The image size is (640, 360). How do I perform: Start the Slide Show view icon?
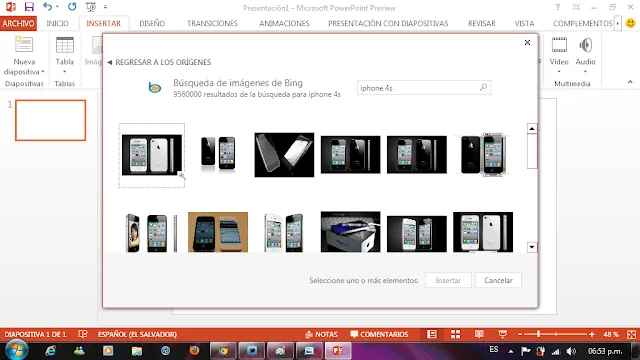tap(502, 334)
